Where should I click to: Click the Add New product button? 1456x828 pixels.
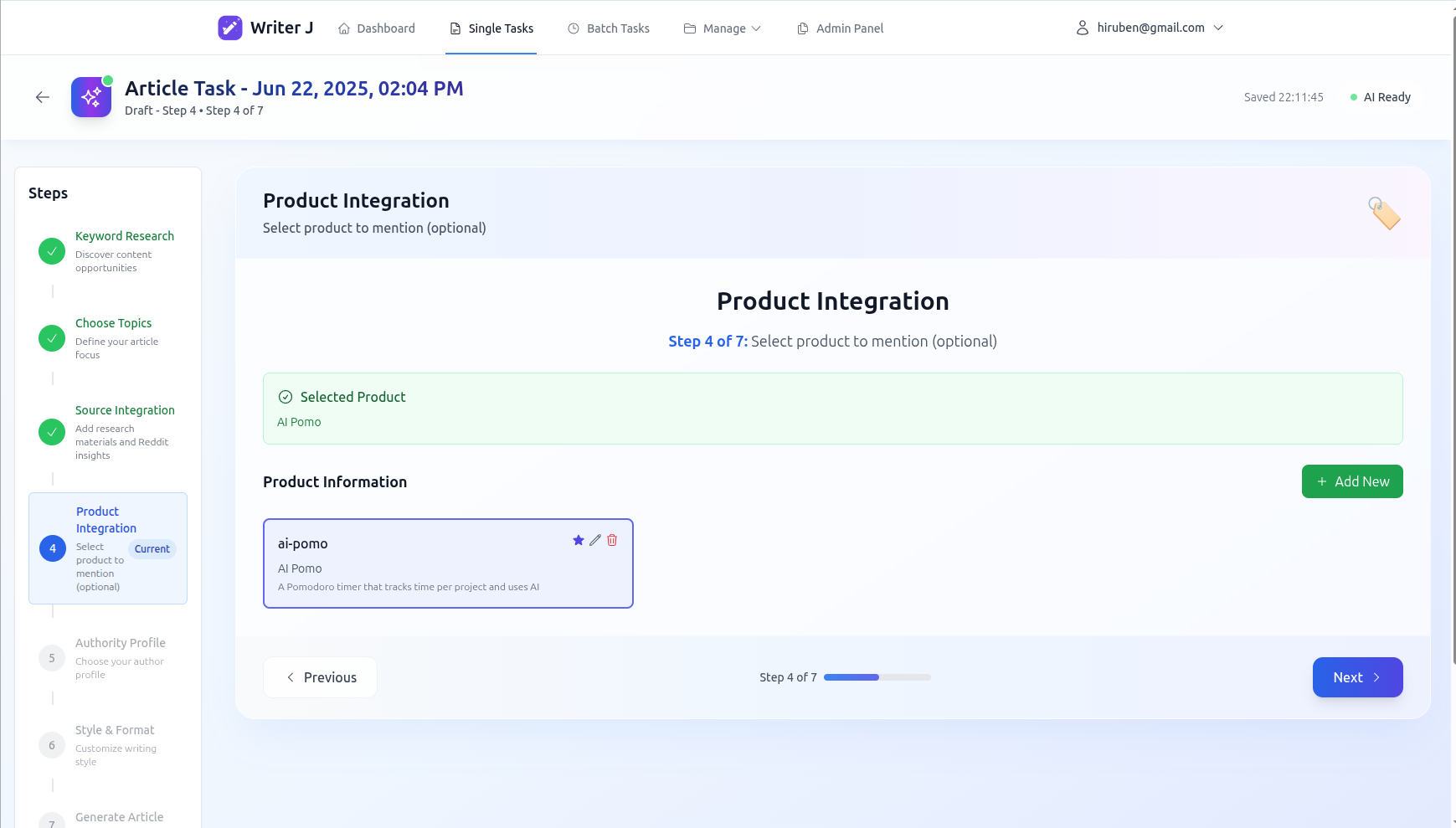pos(1352,481)
